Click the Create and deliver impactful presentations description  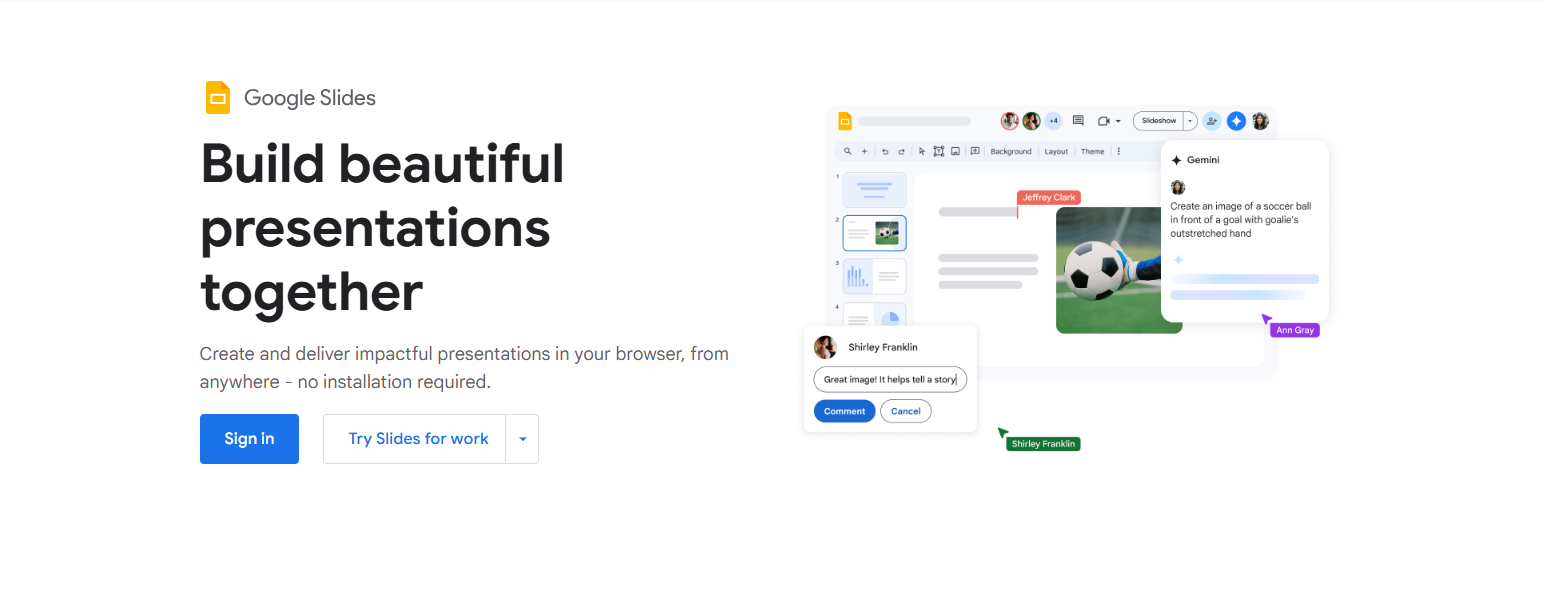464,368
